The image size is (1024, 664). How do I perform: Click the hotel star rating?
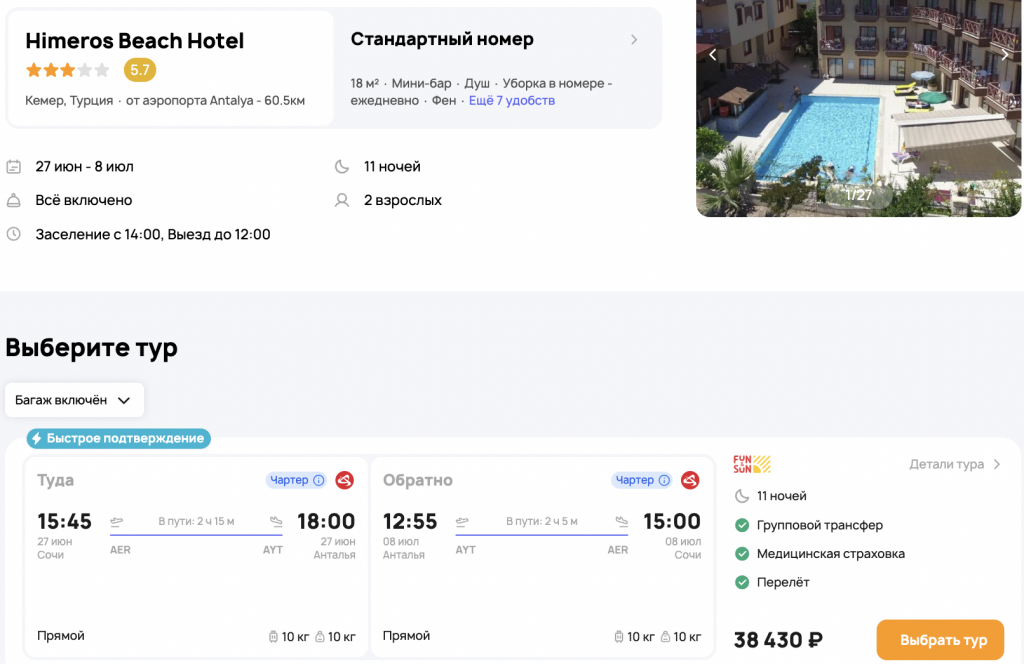[67, 71]
